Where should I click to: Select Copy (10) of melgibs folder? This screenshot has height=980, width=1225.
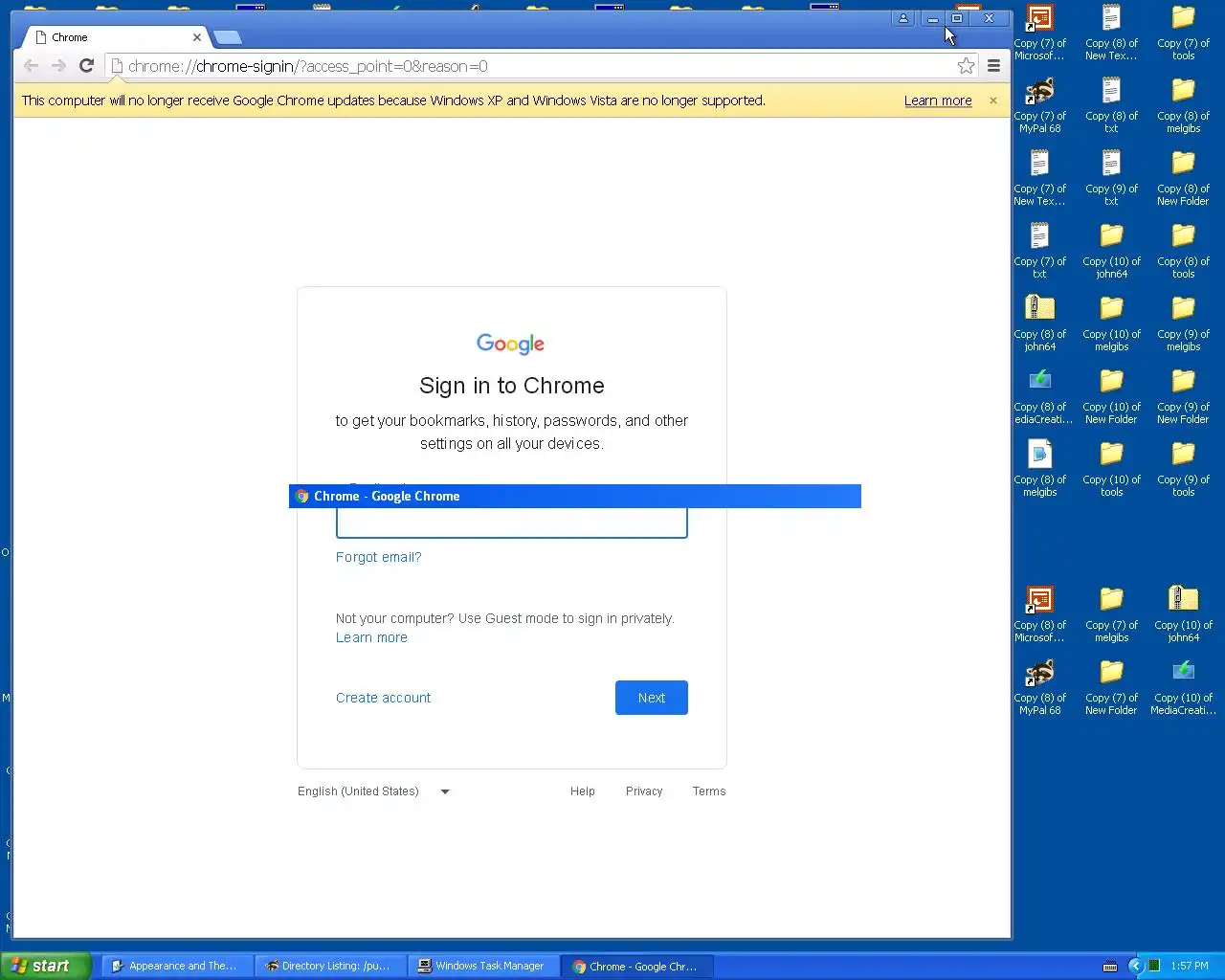[x=1111, y=324]
